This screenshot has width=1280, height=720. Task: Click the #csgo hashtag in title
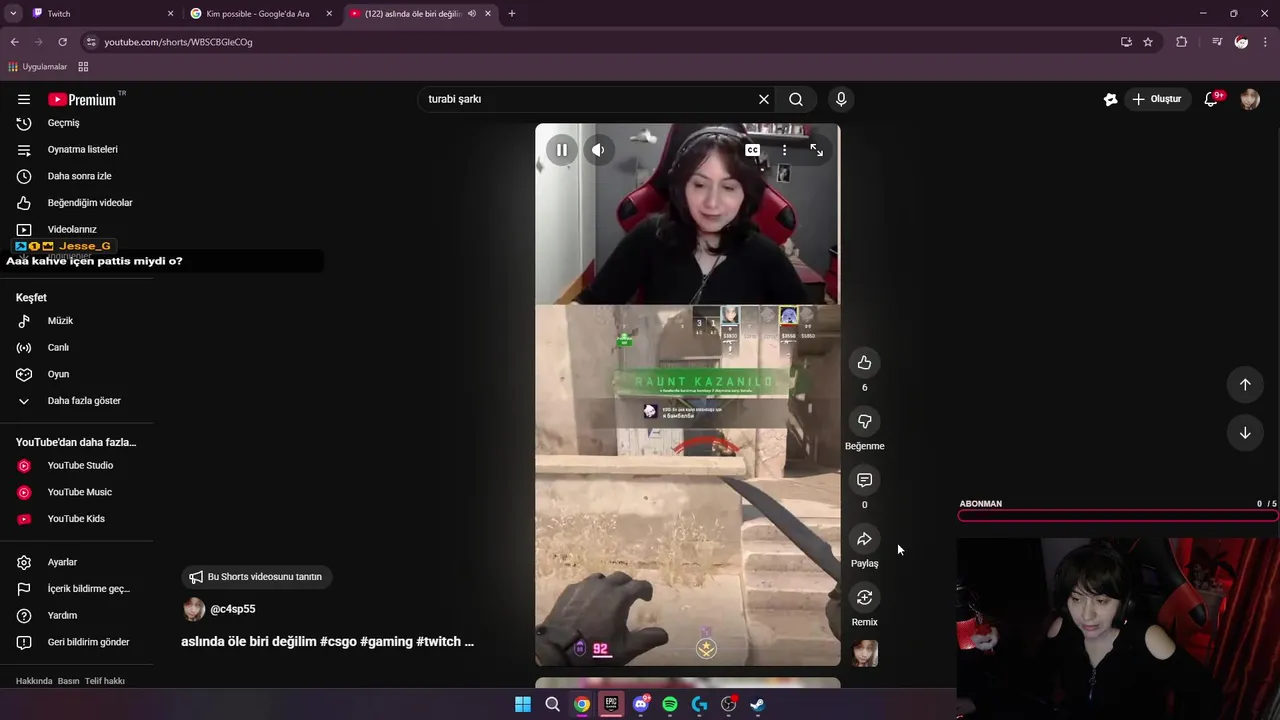pos(338,642)
